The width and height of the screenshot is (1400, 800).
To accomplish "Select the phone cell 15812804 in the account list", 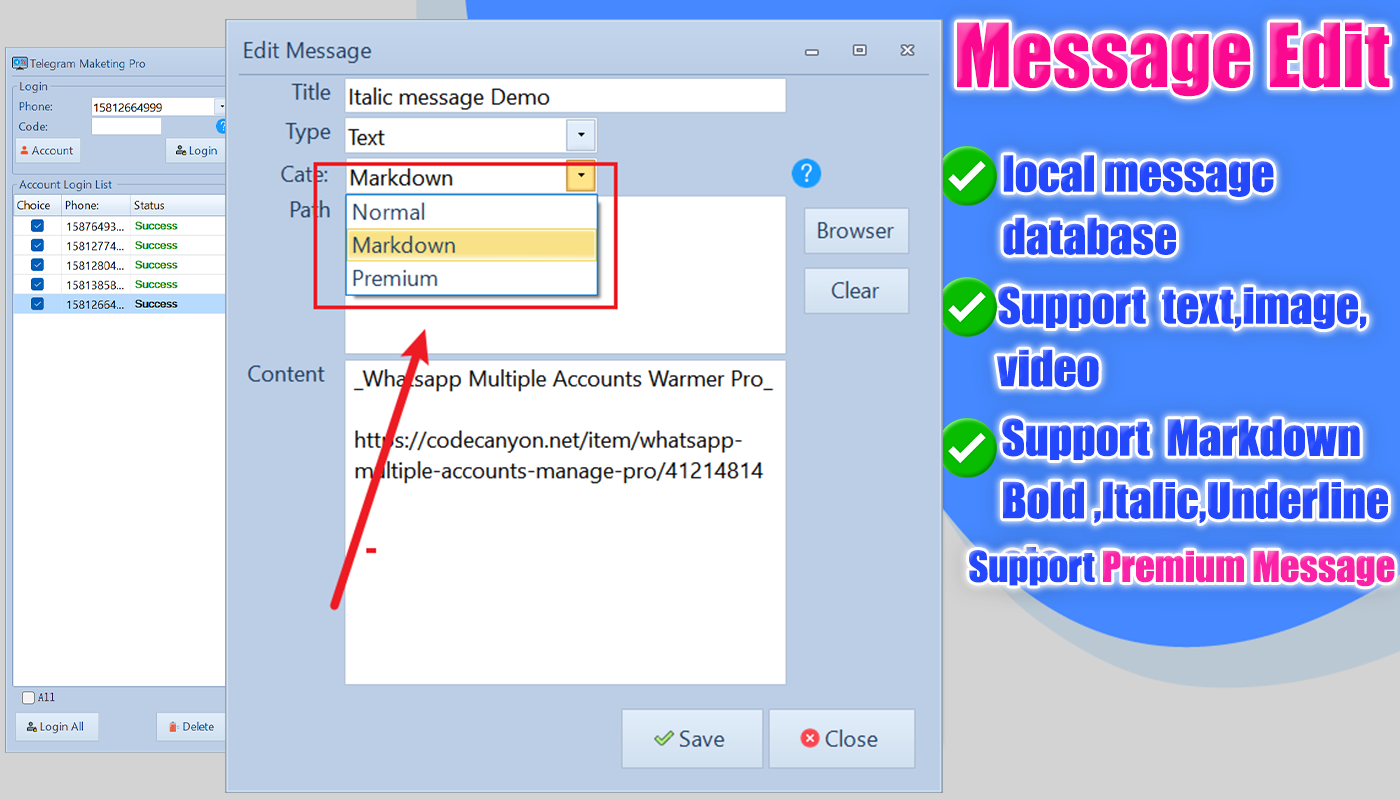I will pos(95,265).
